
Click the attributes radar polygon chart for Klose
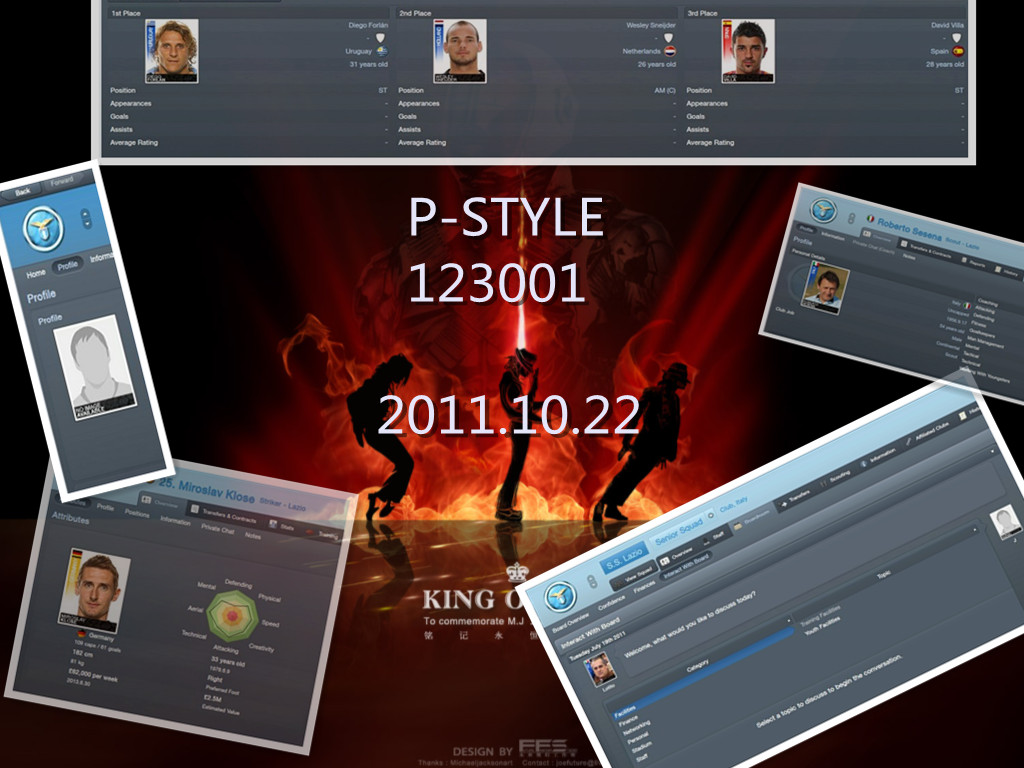coord(232,615)
